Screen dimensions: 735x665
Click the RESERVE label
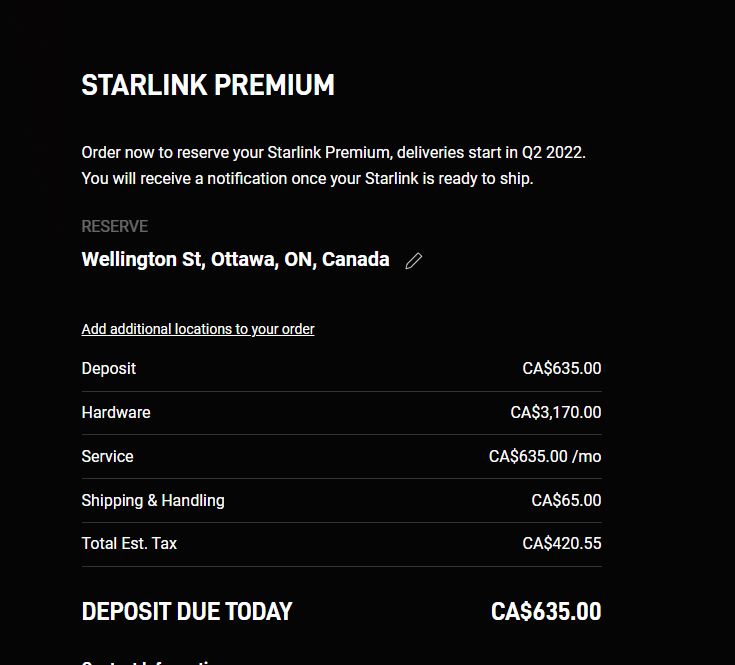pos(115,227)
